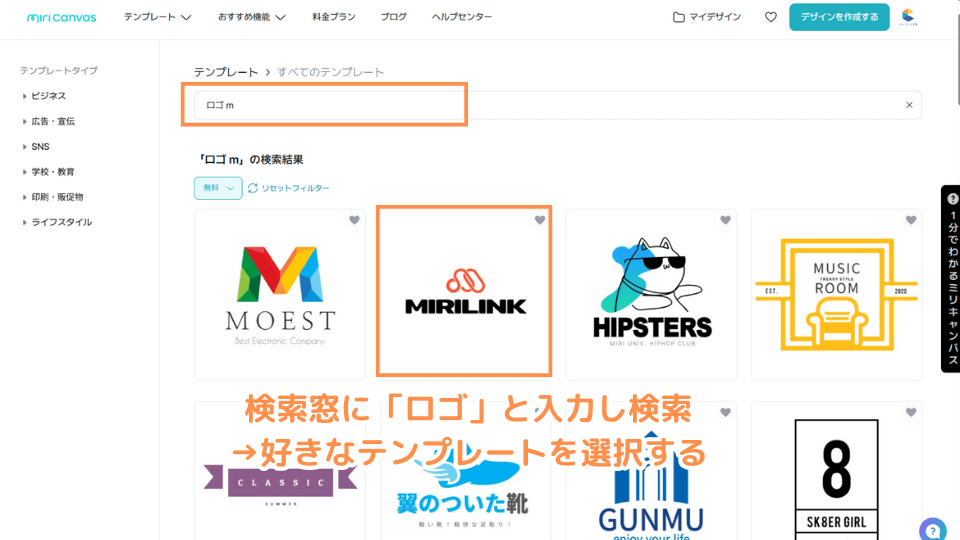Favorite the GUNMU template heart
The image size is (960, 540).
pos(726,413)
